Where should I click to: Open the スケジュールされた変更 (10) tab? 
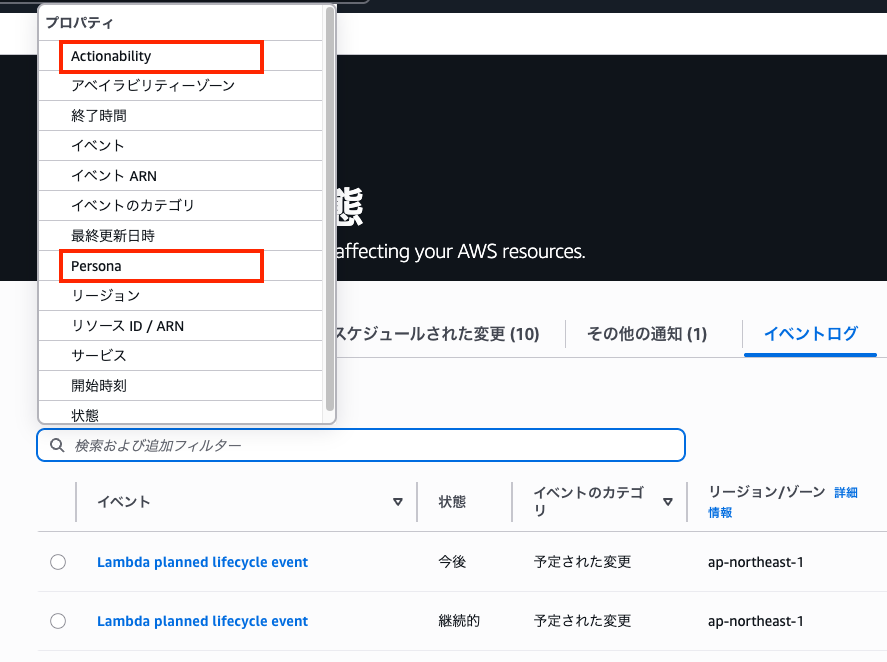click(436, 334)
